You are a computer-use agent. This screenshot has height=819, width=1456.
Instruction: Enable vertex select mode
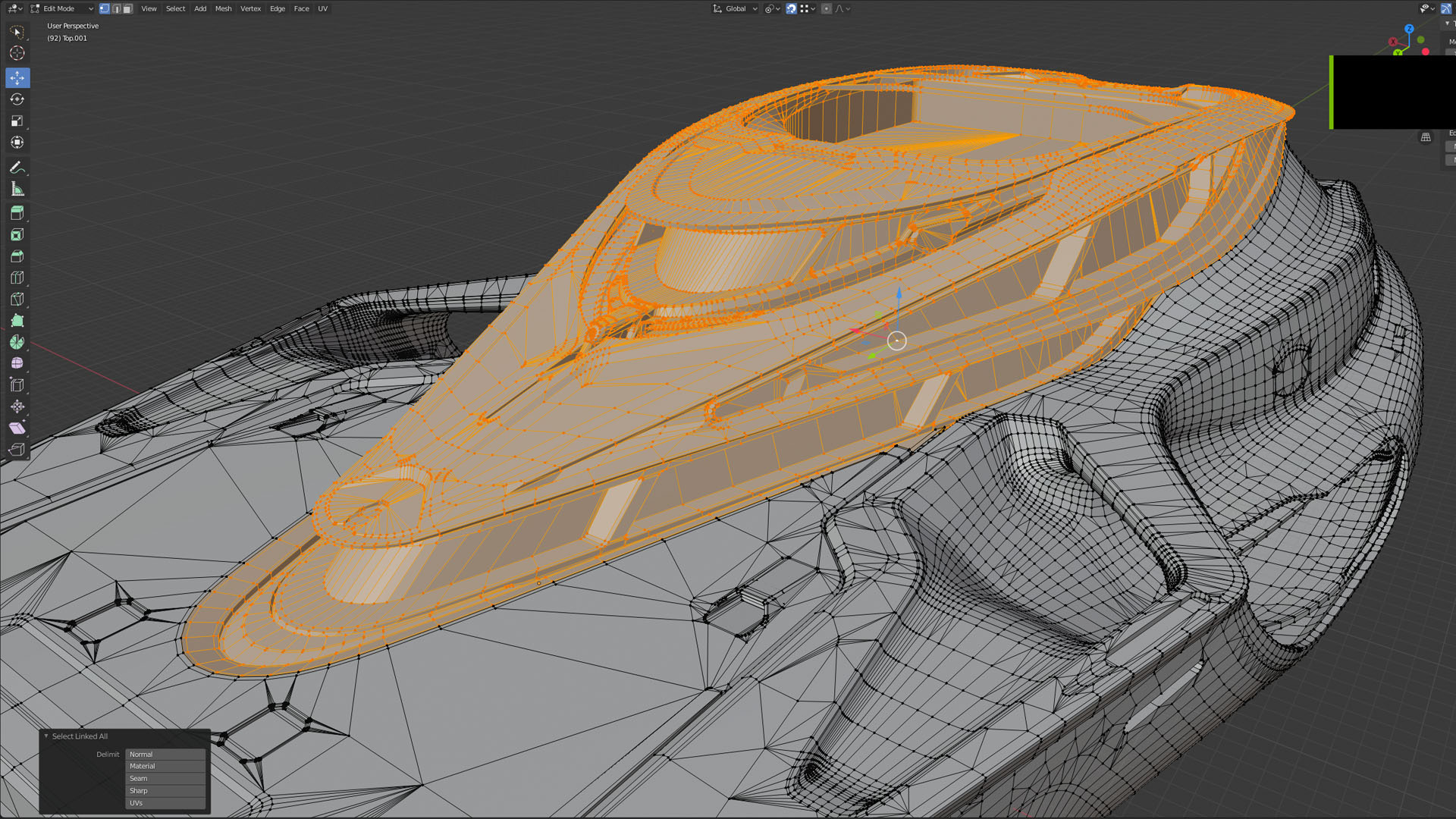[x=105, y=8]
